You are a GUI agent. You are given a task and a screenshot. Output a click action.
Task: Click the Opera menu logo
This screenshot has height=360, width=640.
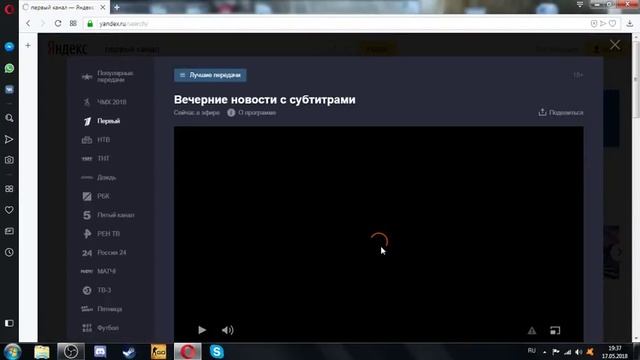pos(9,9)
